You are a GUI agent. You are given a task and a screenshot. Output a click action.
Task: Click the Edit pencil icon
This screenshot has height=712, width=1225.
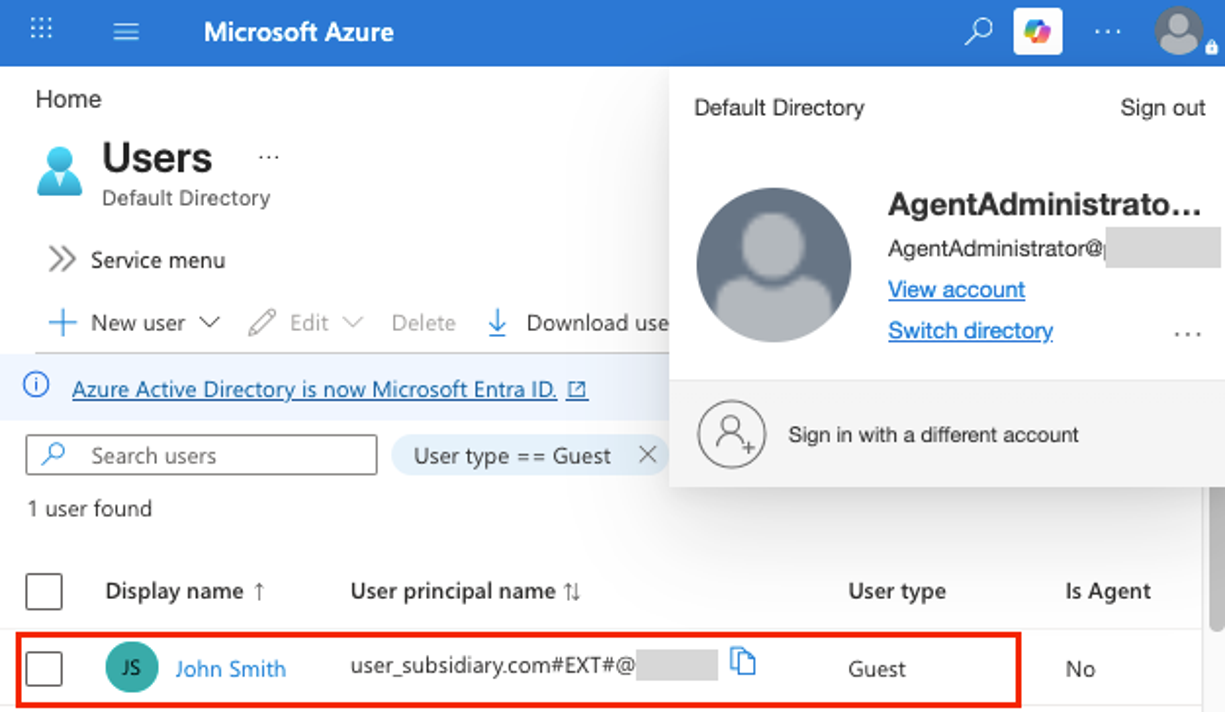tap(262, 323)
